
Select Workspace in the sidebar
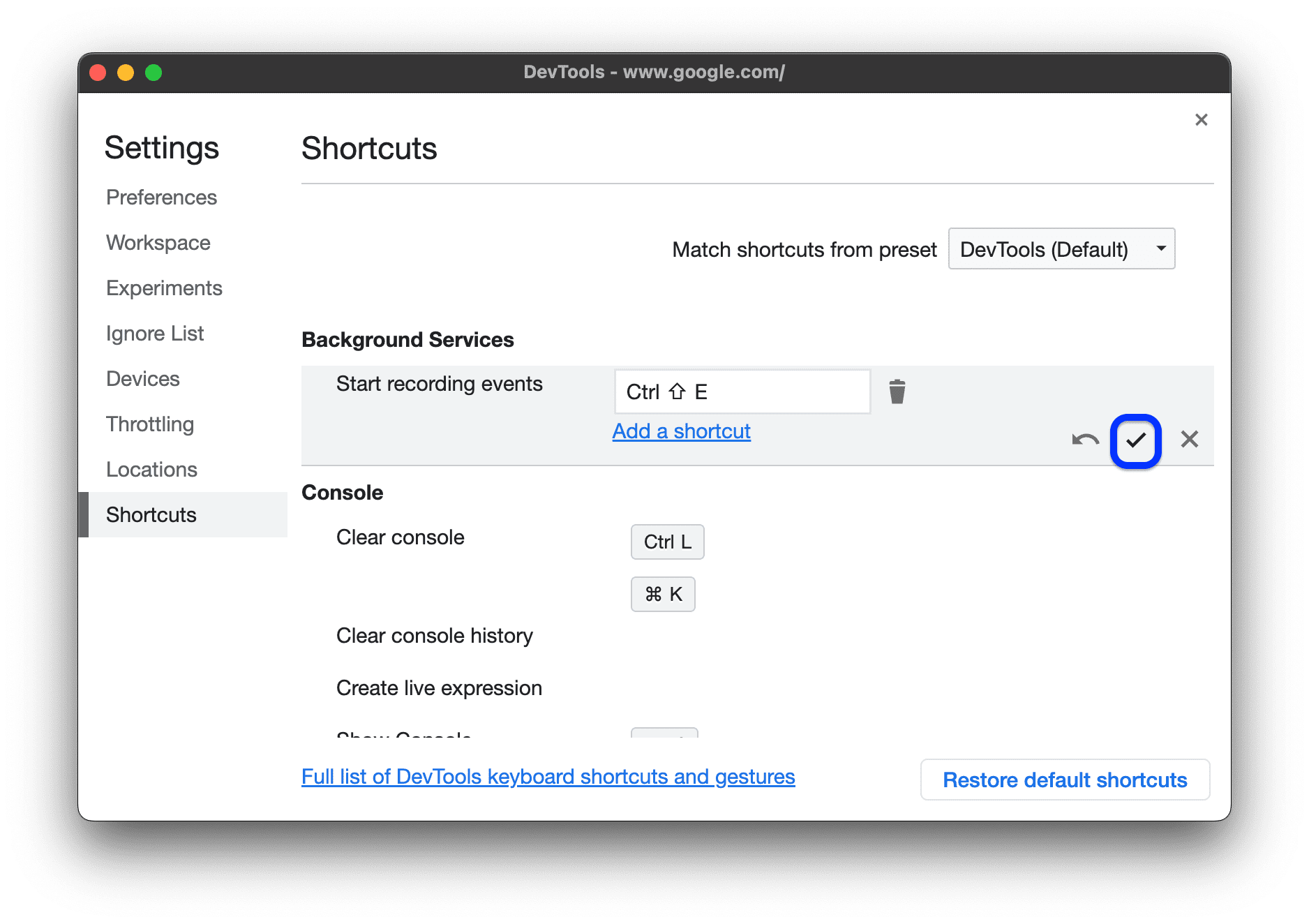[158, 242]
